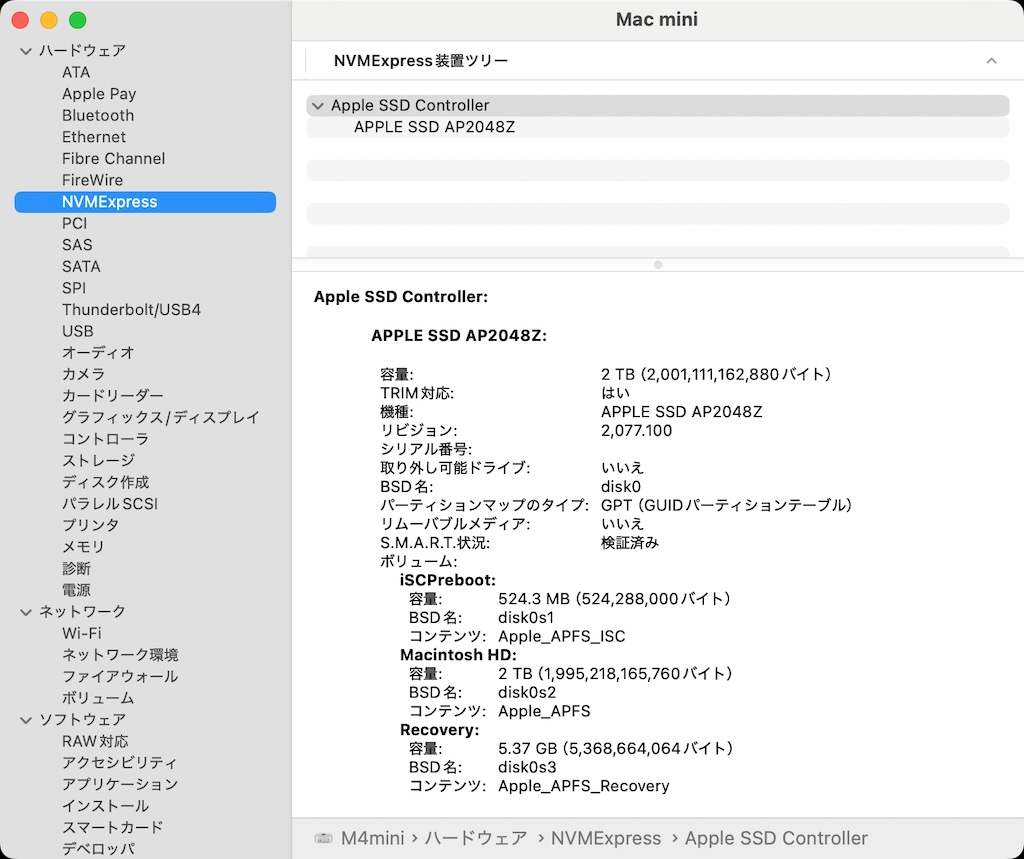This screenshot has height=859, width=1024.
Task: Click the Recovery volume heading
Action: coord(440,730)
